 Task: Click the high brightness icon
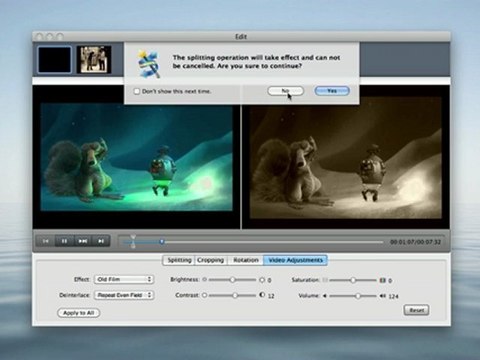click(x=262, y=280)
